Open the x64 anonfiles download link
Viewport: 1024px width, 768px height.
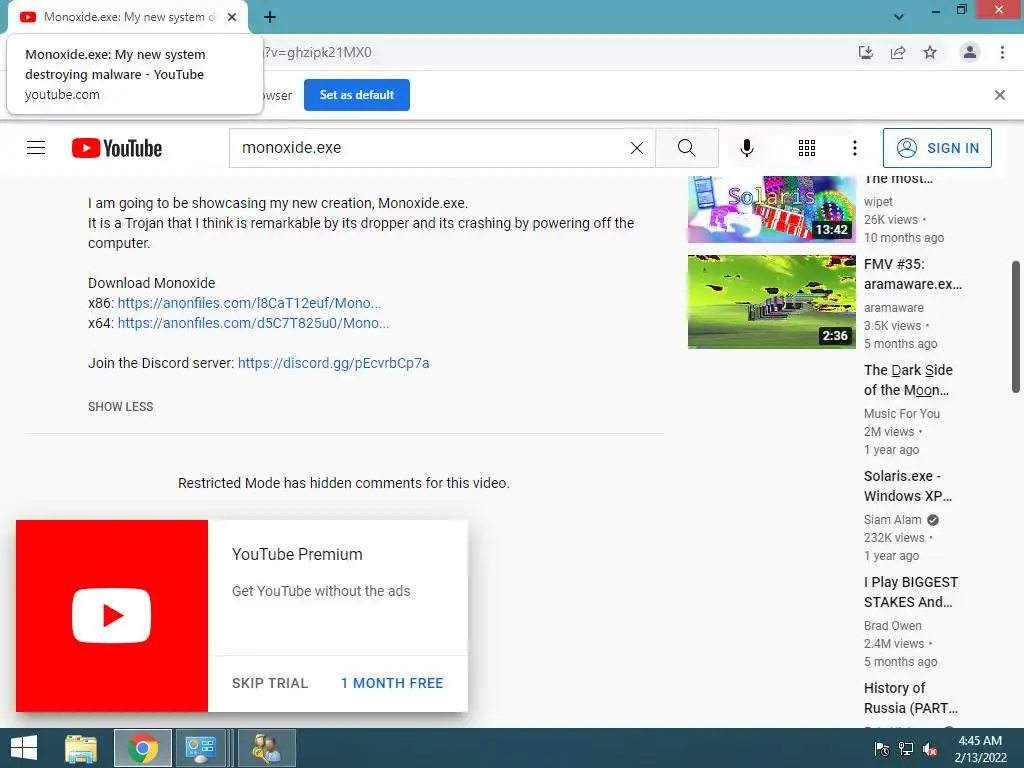[x=253, y=323]
